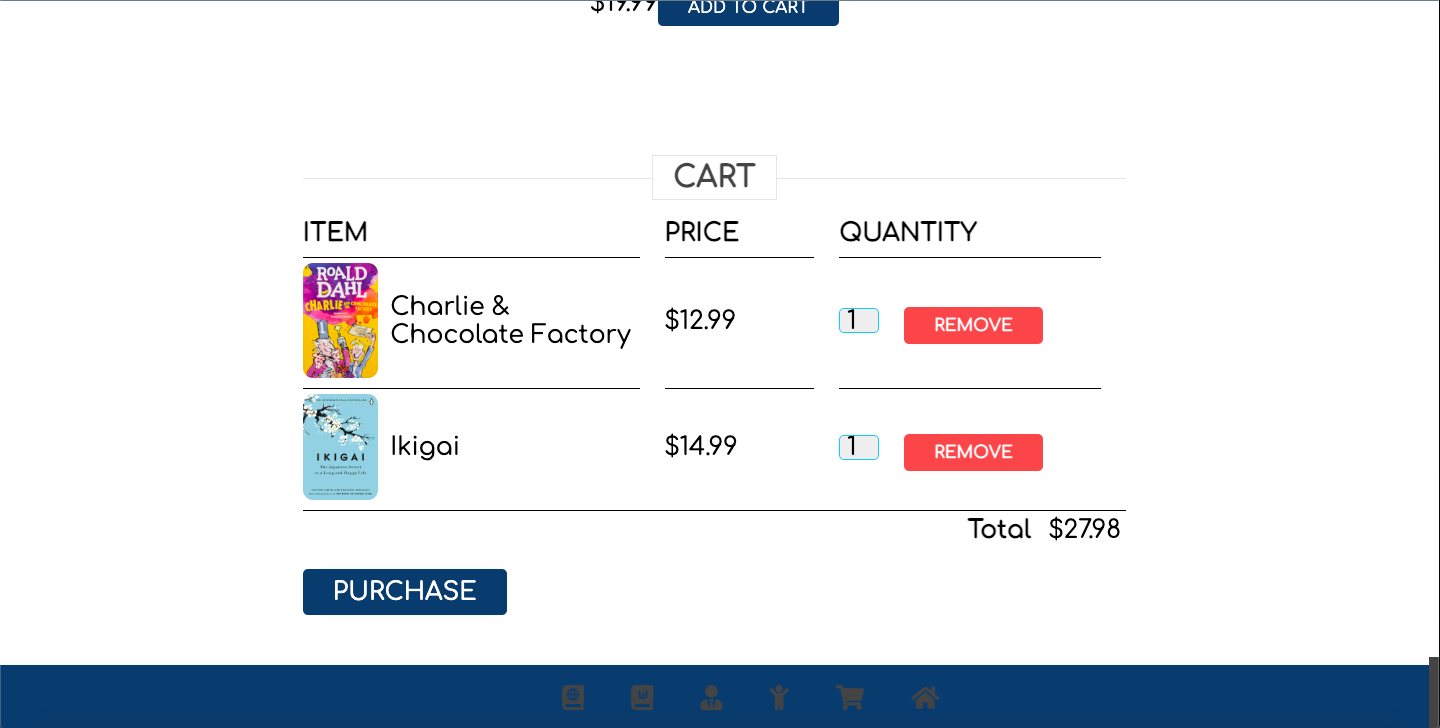Open the user-in-suit icon in footer

pyautogui.click(x=711, y=697)
